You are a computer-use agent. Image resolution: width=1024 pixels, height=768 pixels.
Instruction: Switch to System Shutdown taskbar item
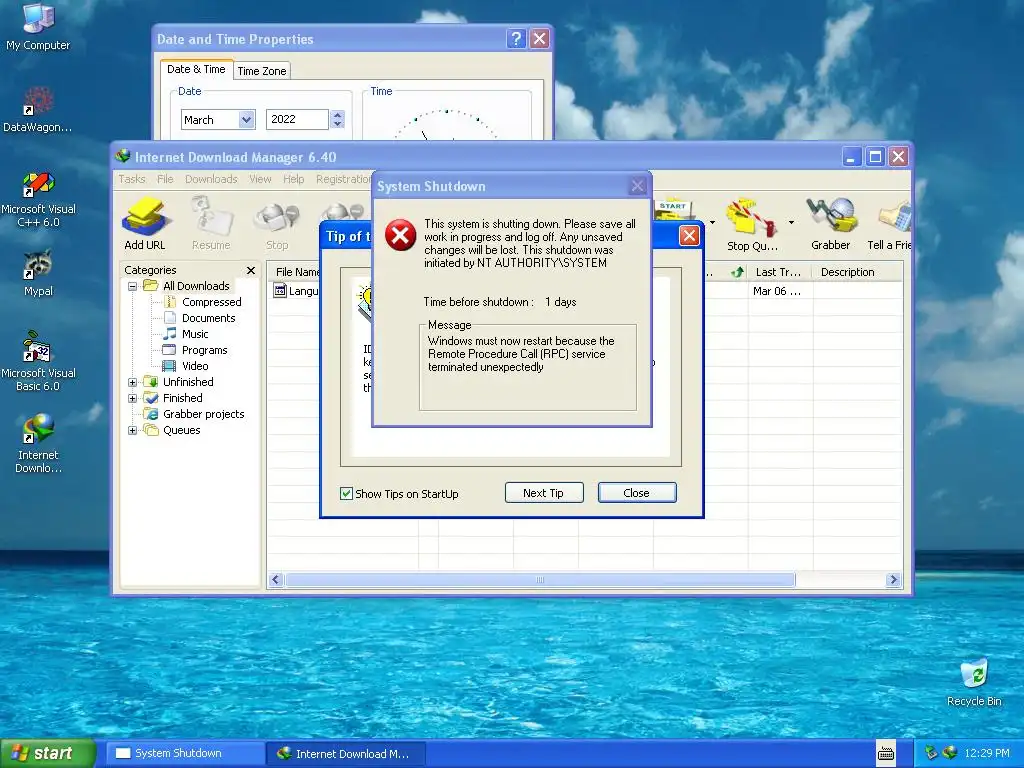point(185,754)
